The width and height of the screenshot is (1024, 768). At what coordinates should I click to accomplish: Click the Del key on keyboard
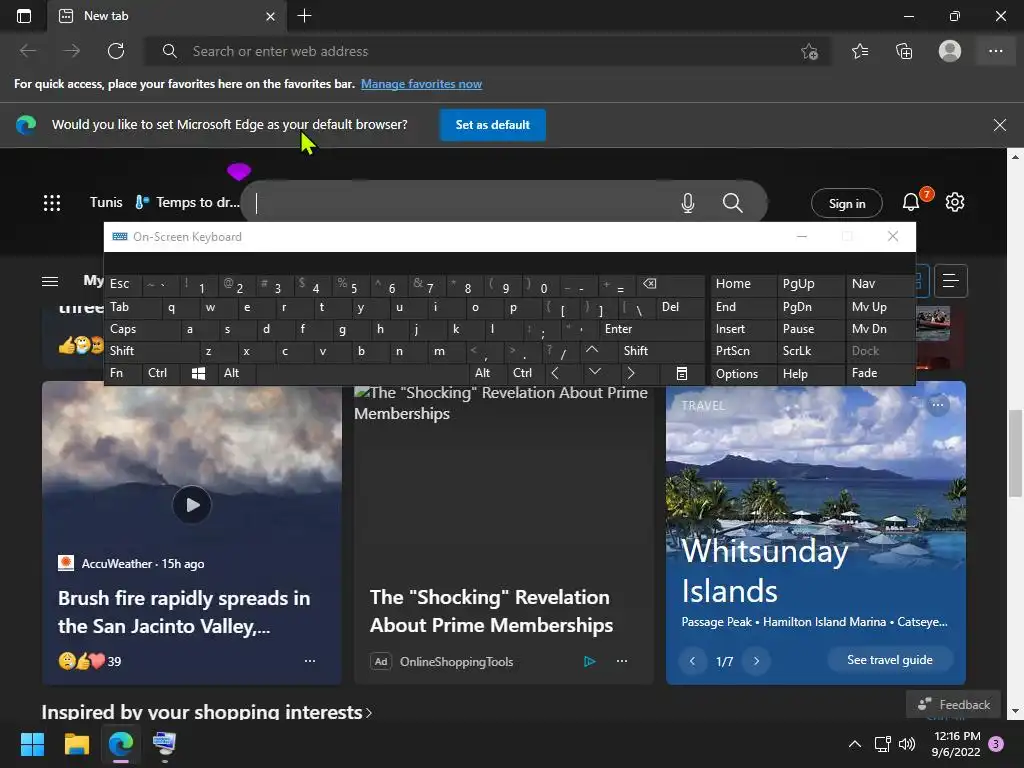680,307
